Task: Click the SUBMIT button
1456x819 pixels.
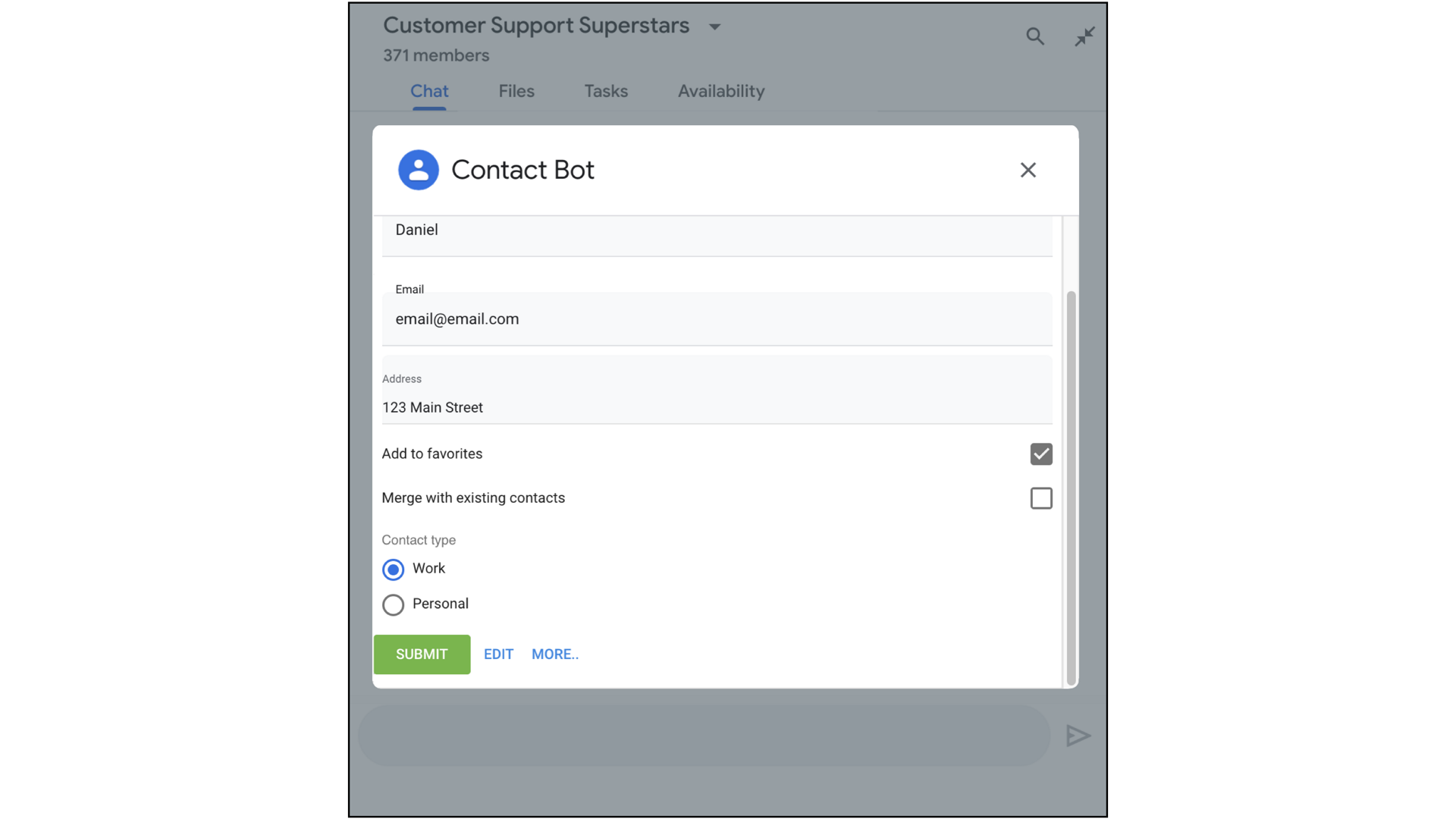Action: [421, 654]
